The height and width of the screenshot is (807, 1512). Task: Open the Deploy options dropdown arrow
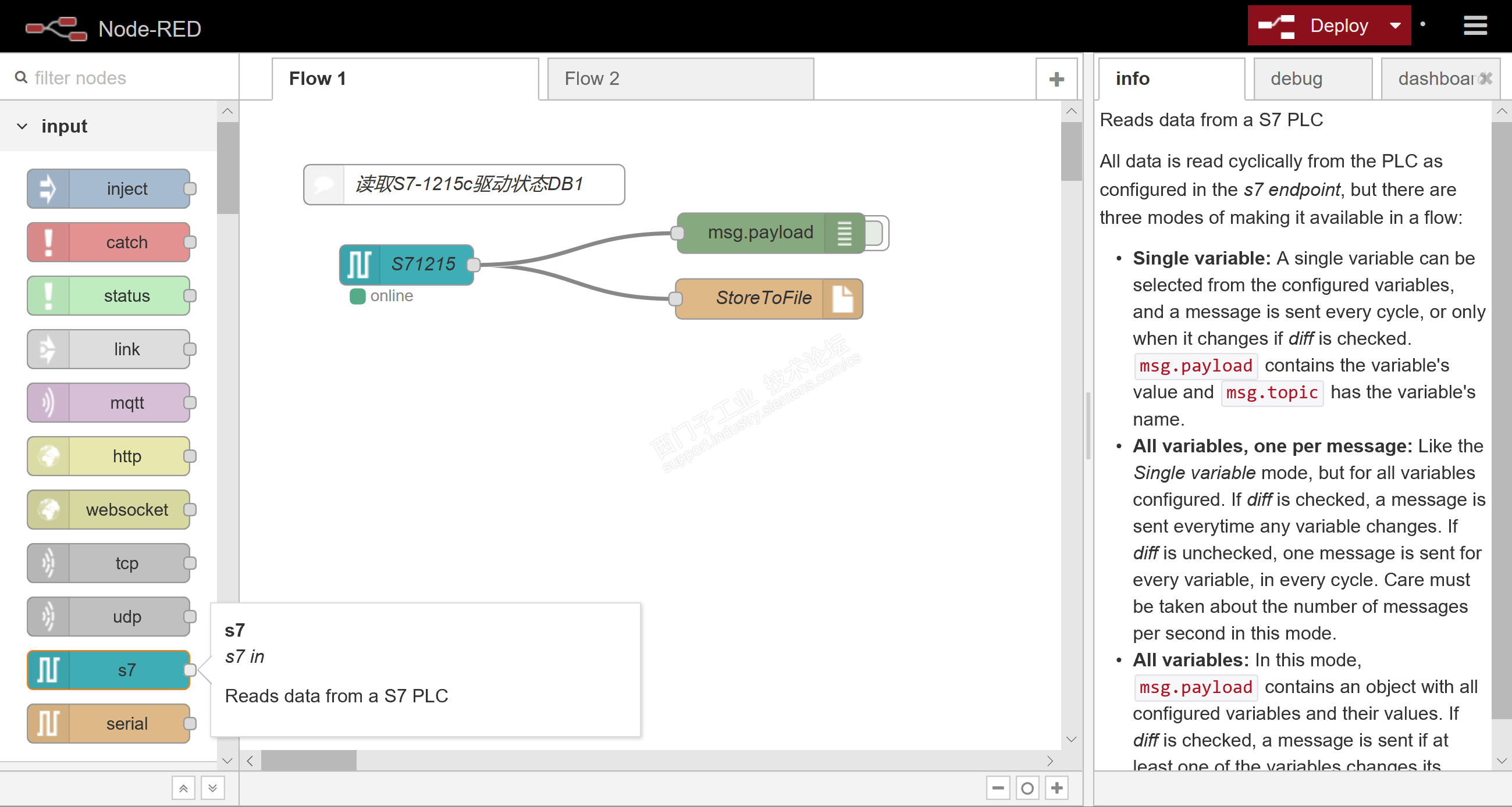(x=1395, y=26)
